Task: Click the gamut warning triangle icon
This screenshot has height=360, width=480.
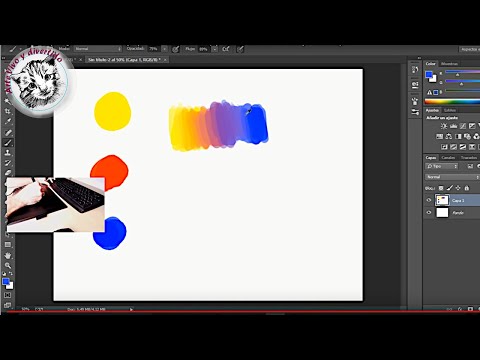Action: pos(430,92)
